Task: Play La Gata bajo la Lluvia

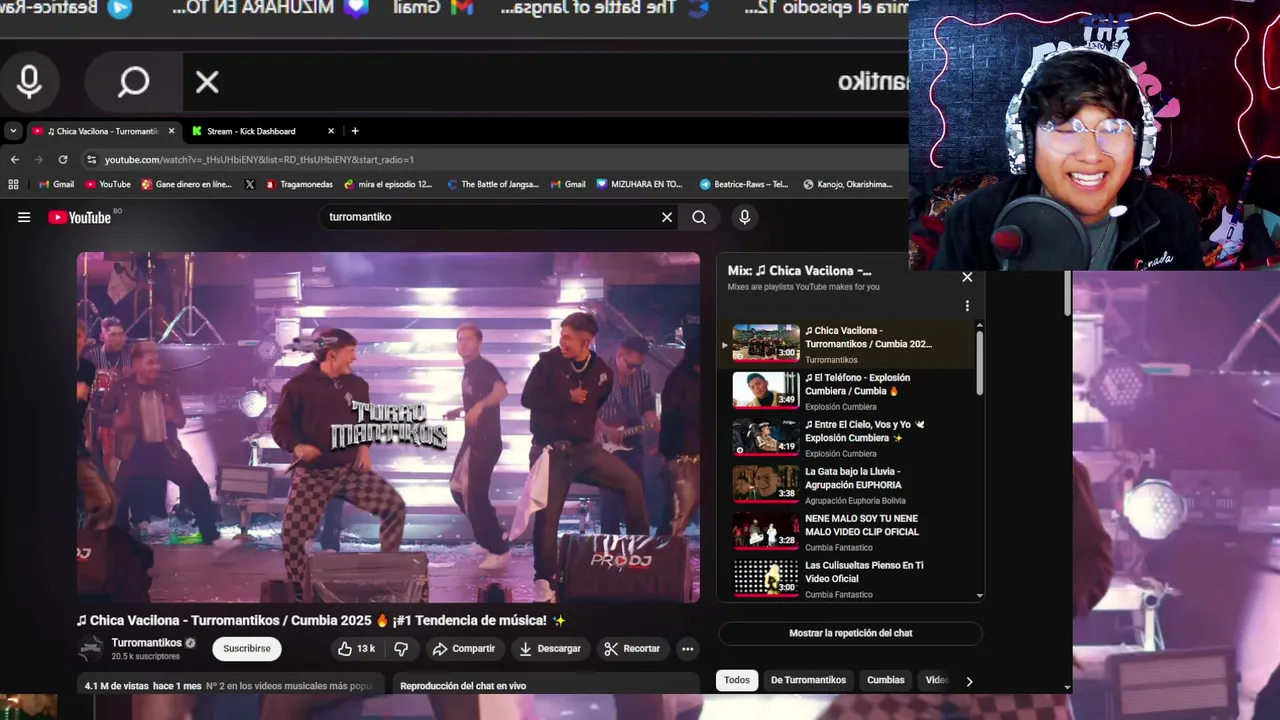Action: 848,485
